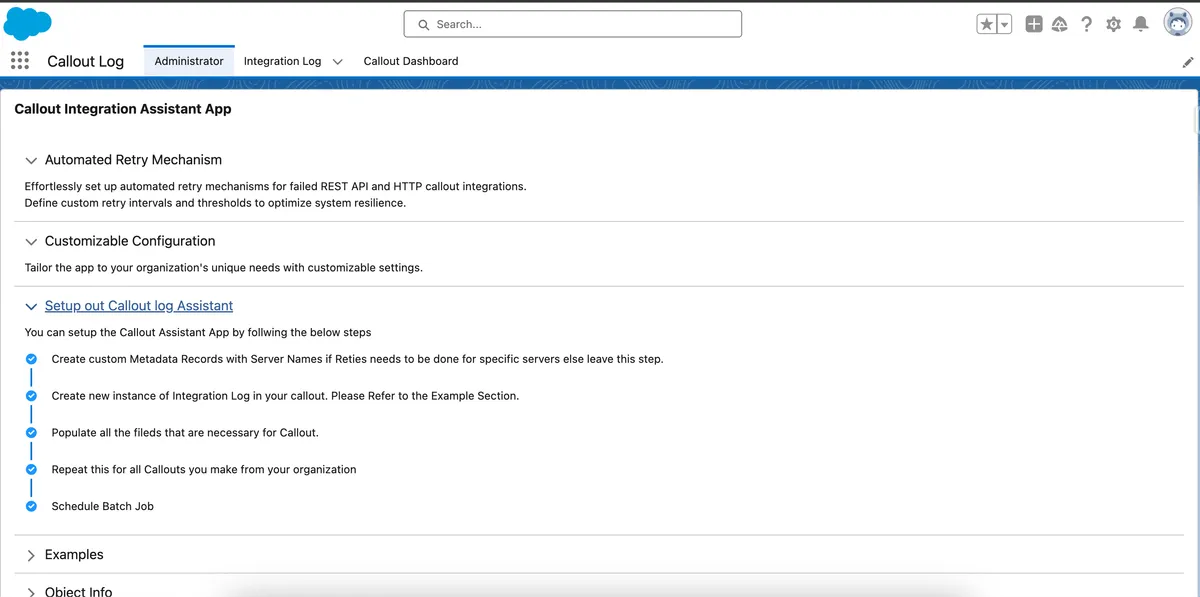Collapse the Customizable Configuration section
Viewport: 1200px width, 597px height.
(x=32, y=241)
